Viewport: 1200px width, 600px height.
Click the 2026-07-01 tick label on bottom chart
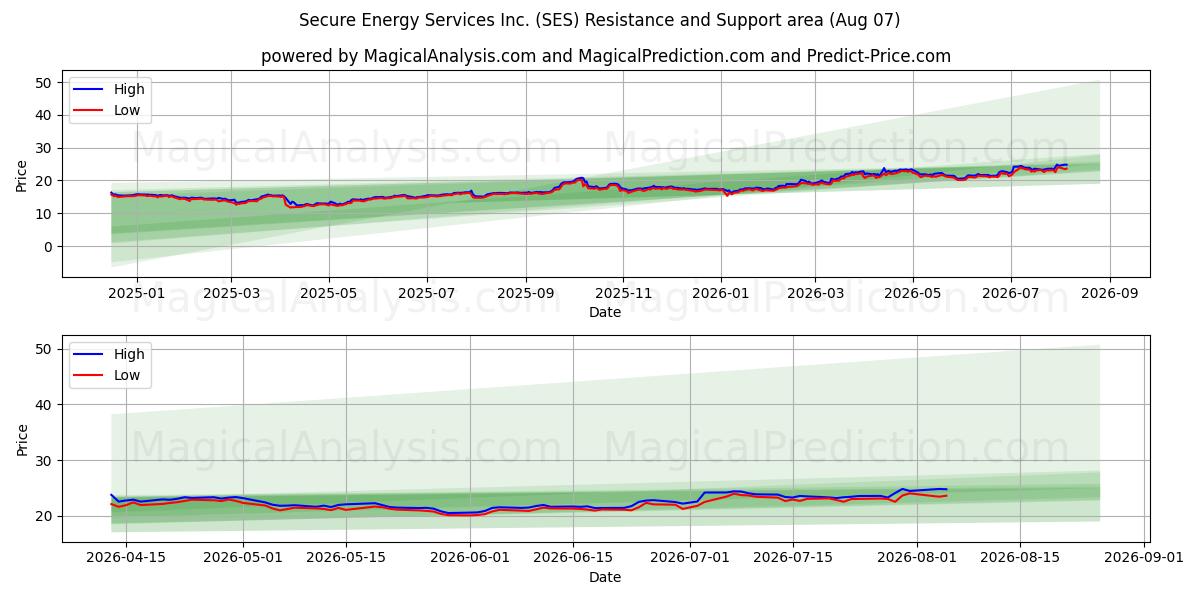pos(689,558)
